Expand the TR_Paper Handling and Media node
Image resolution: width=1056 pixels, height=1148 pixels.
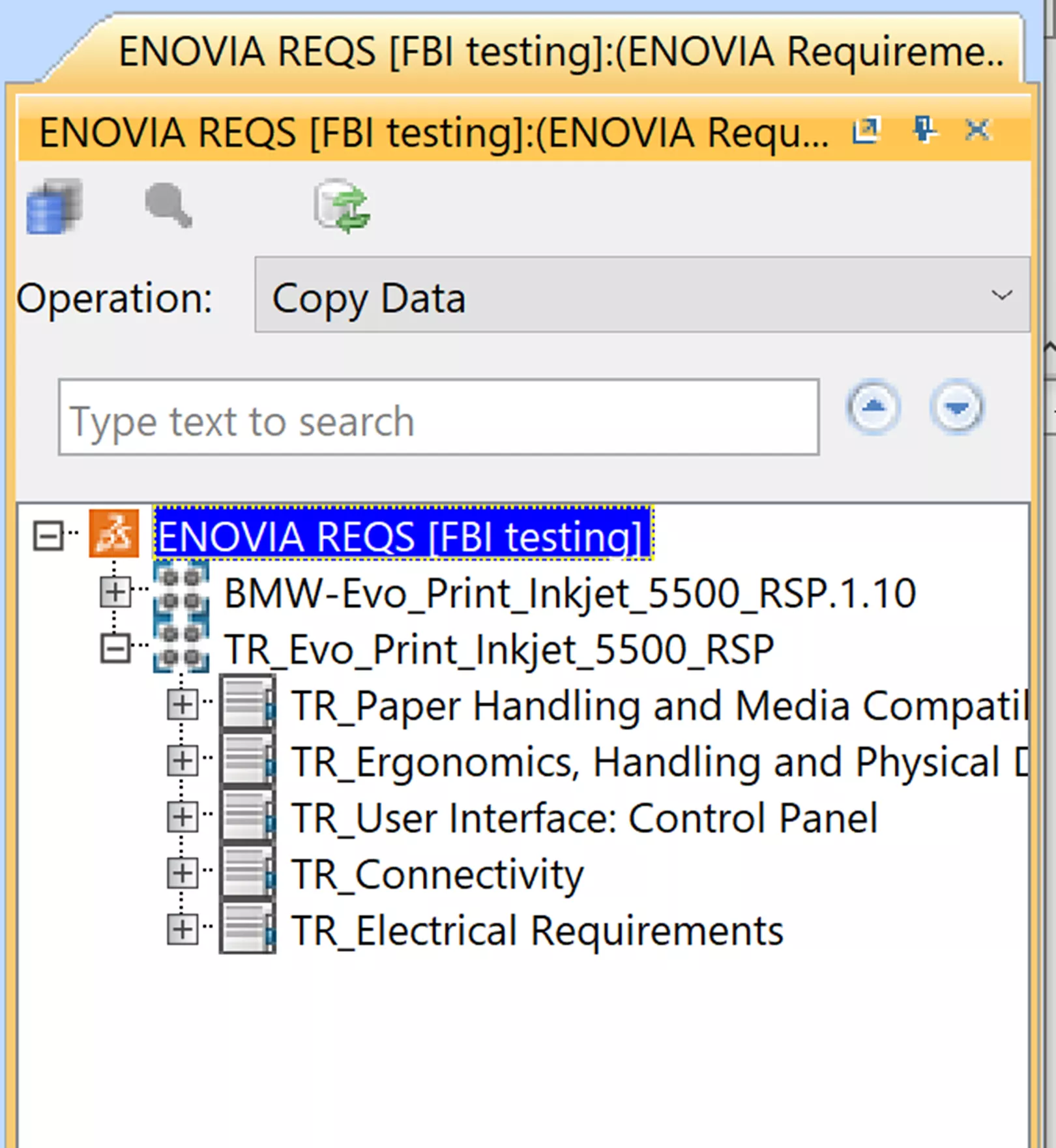coord(182,705)
